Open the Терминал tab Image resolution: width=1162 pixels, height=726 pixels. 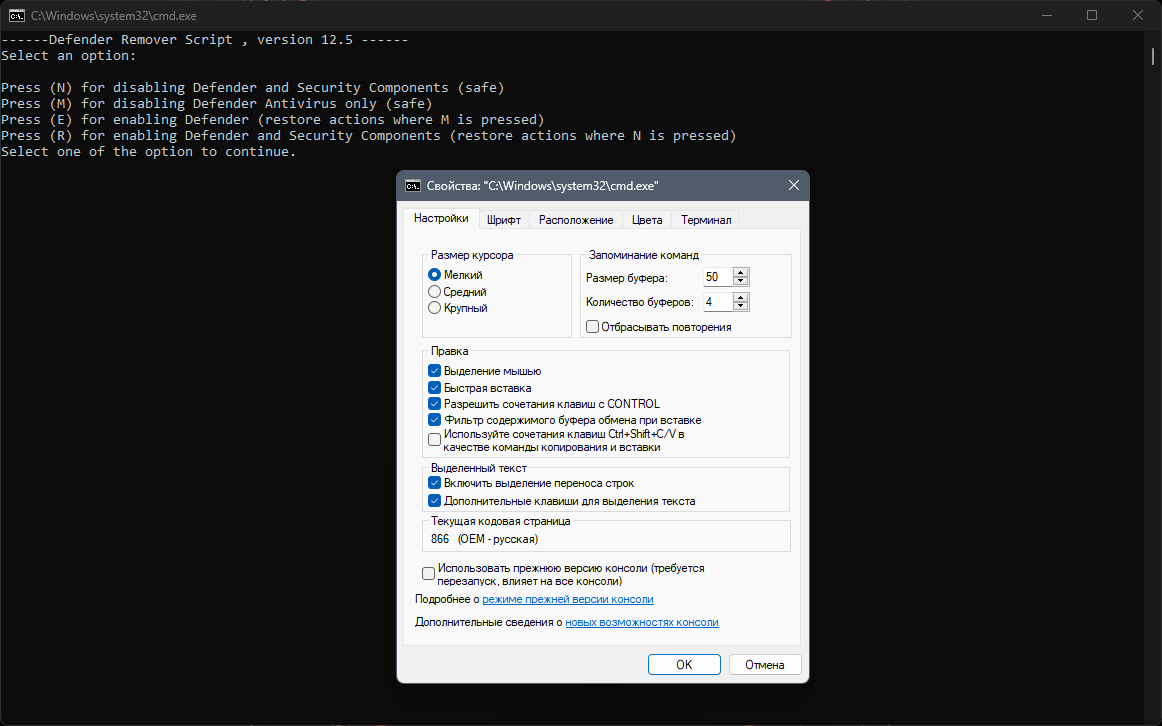706,220
